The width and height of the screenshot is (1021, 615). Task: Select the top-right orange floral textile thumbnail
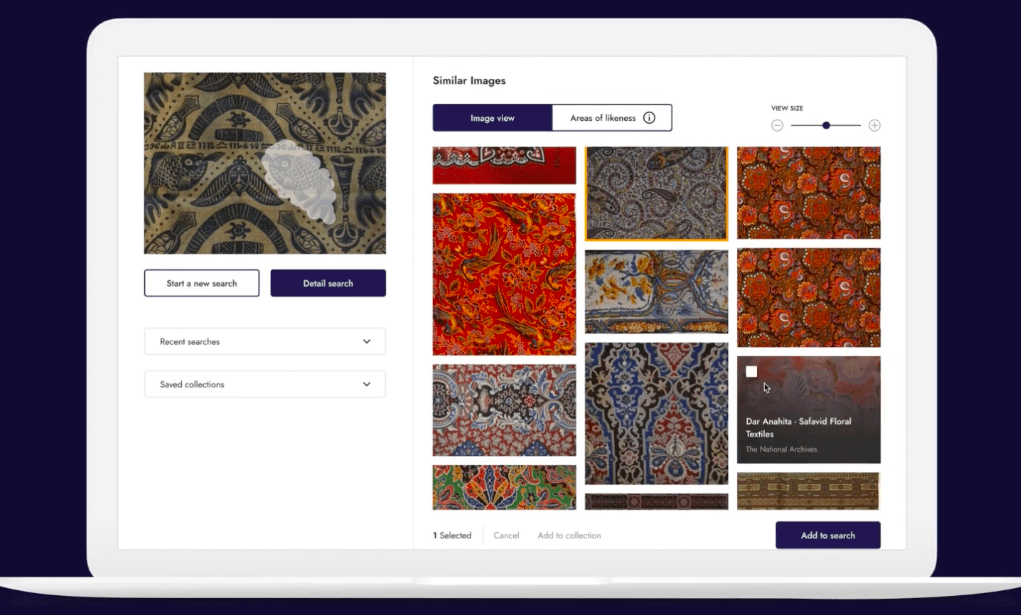pos(808,193)
